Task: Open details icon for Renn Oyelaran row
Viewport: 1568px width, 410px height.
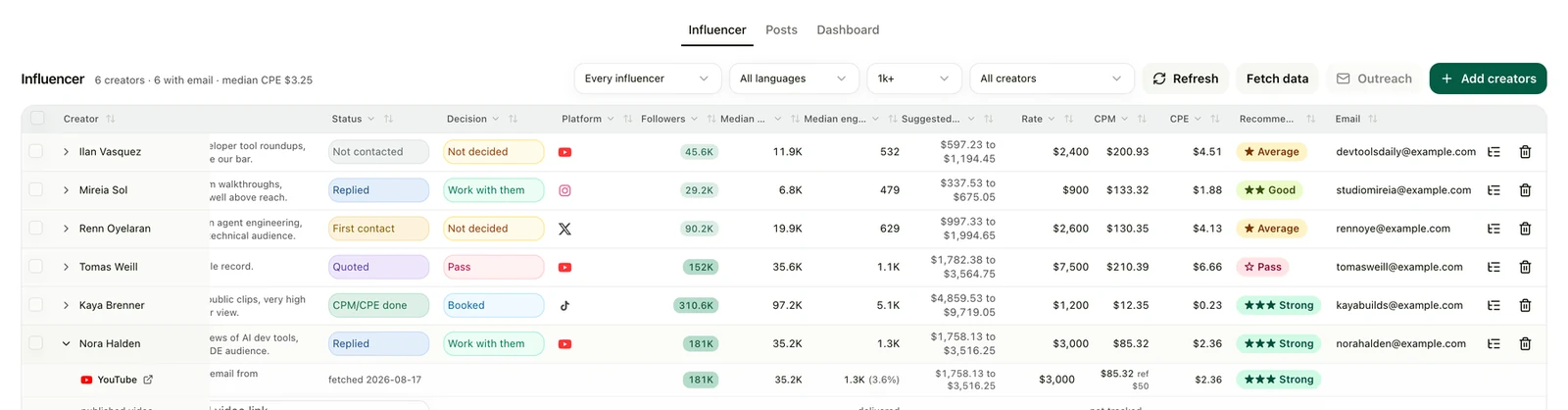Action: click(x=1494, y=229)
